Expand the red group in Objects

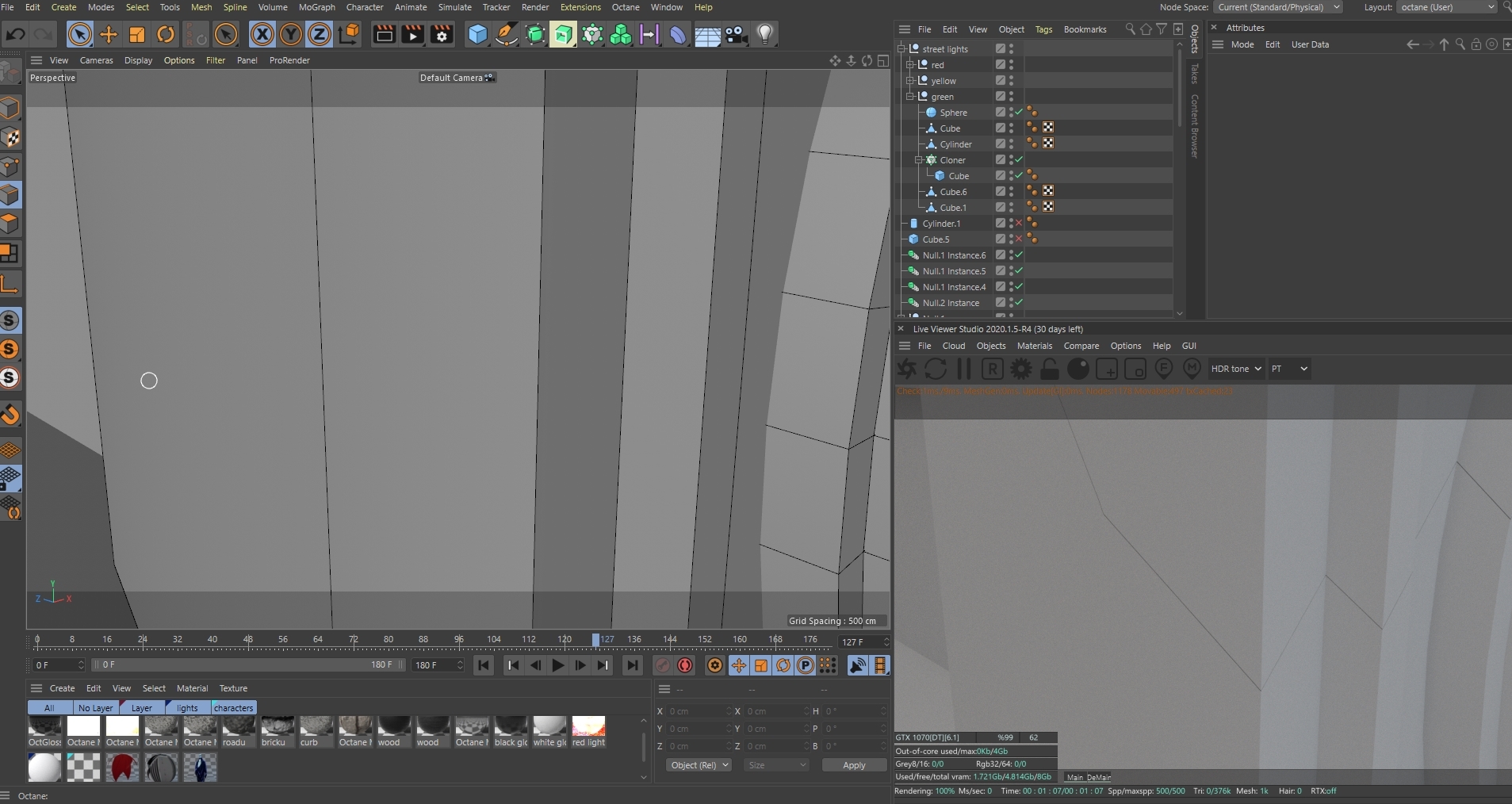[910, 65]
